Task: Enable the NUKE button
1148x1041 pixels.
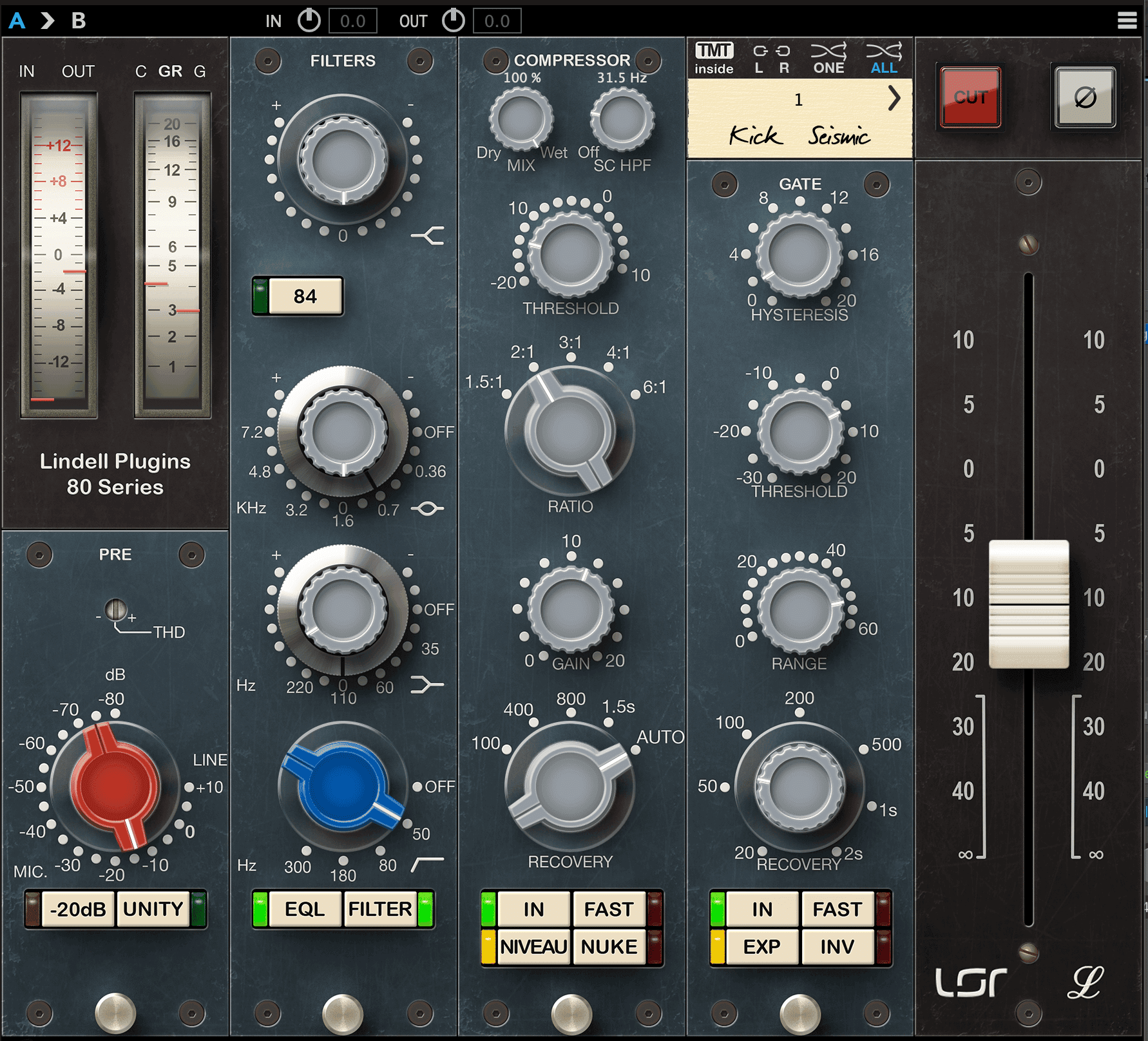Action: coord(609,946)
